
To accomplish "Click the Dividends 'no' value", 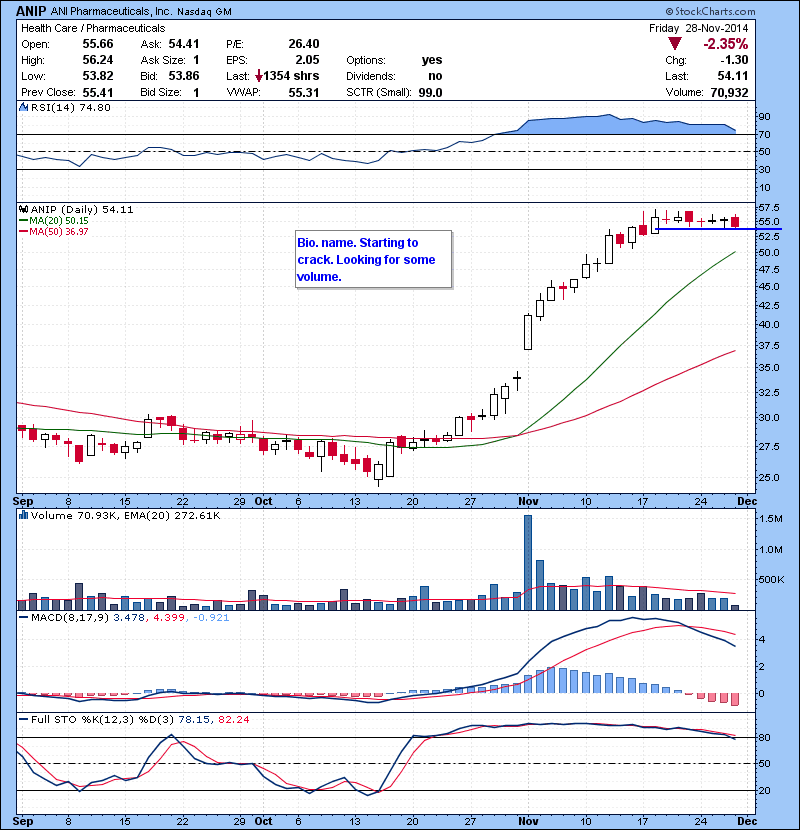I will [435, 76].
